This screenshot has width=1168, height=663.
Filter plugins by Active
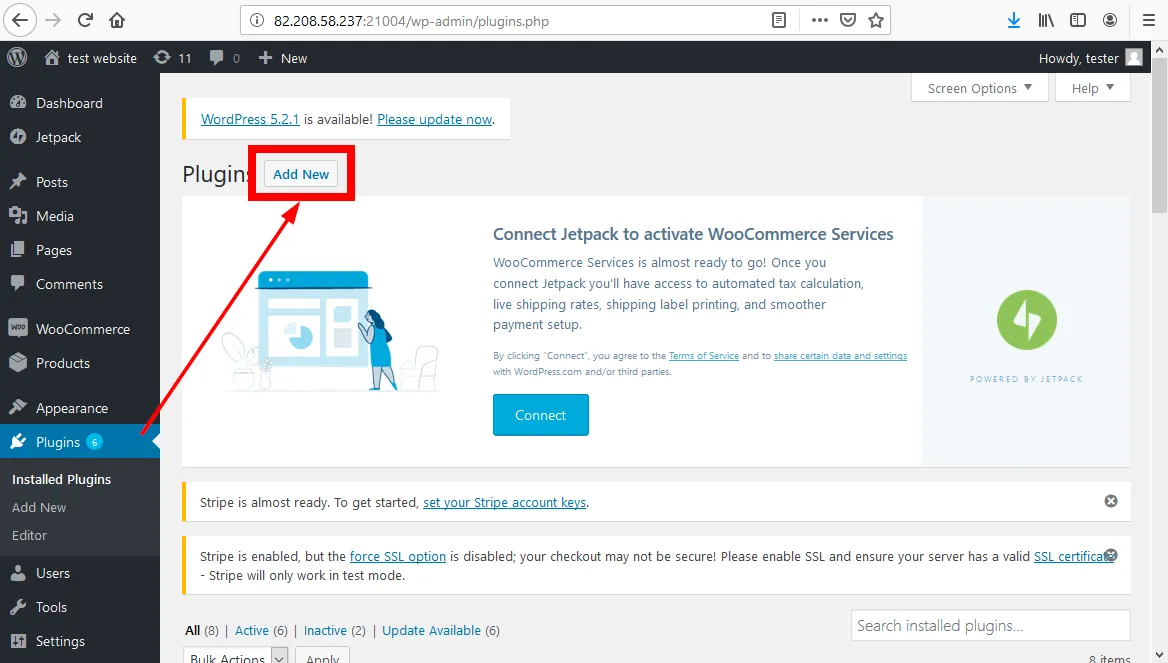tap(252, 630)
